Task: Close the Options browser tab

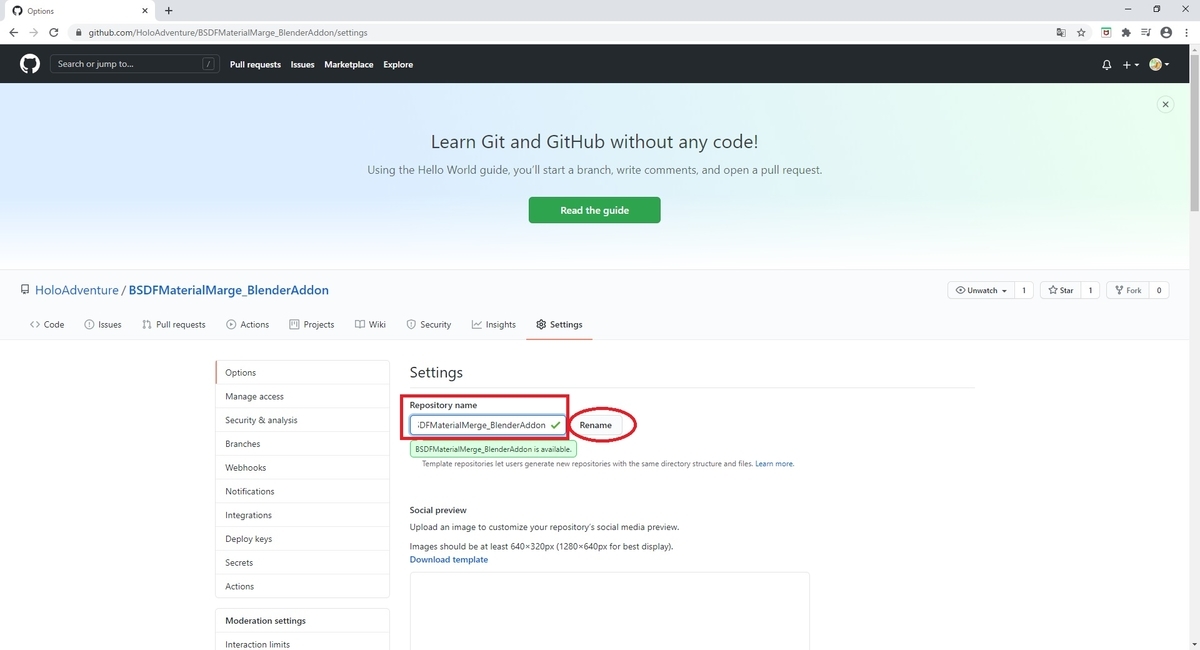Action: click(145, 10)
